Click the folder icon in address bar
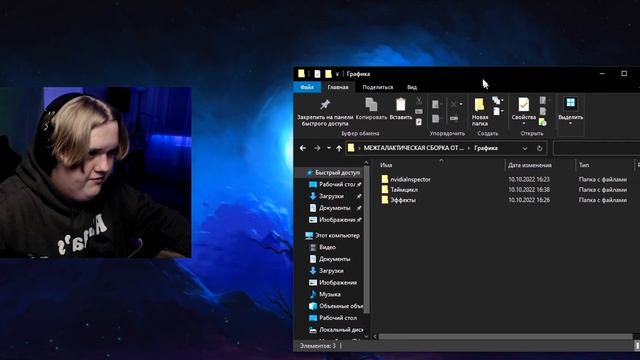Viewport: 640px width, 360px height. click(x=351, y=148)
